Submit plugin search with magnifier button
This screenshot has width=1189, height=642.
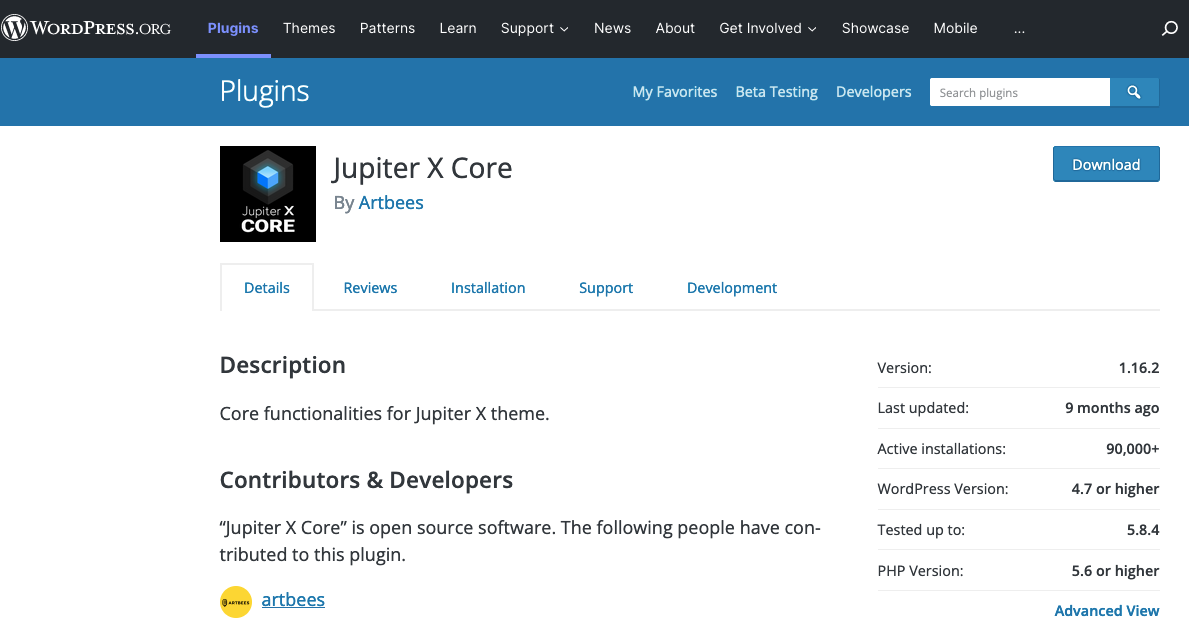(x=1134, y=92)
